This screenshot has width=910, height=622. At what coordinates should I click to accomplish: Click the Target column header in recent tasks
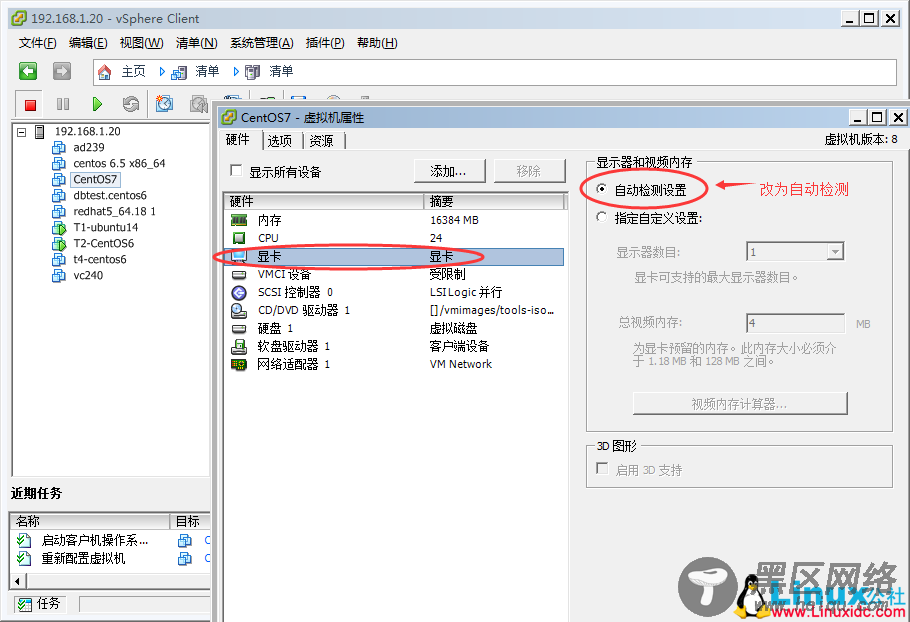190,521
